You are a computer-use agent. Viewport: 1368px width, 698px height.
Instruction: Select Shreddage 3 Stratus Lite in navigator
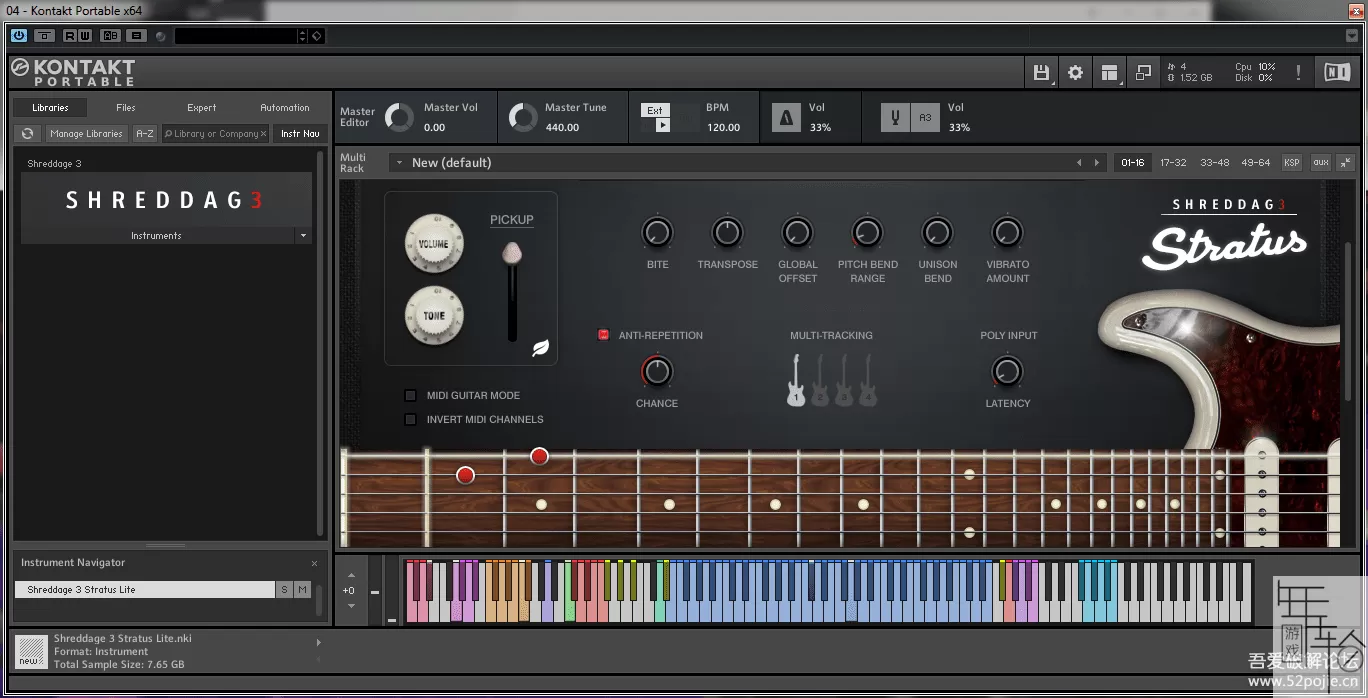(144, 590)
